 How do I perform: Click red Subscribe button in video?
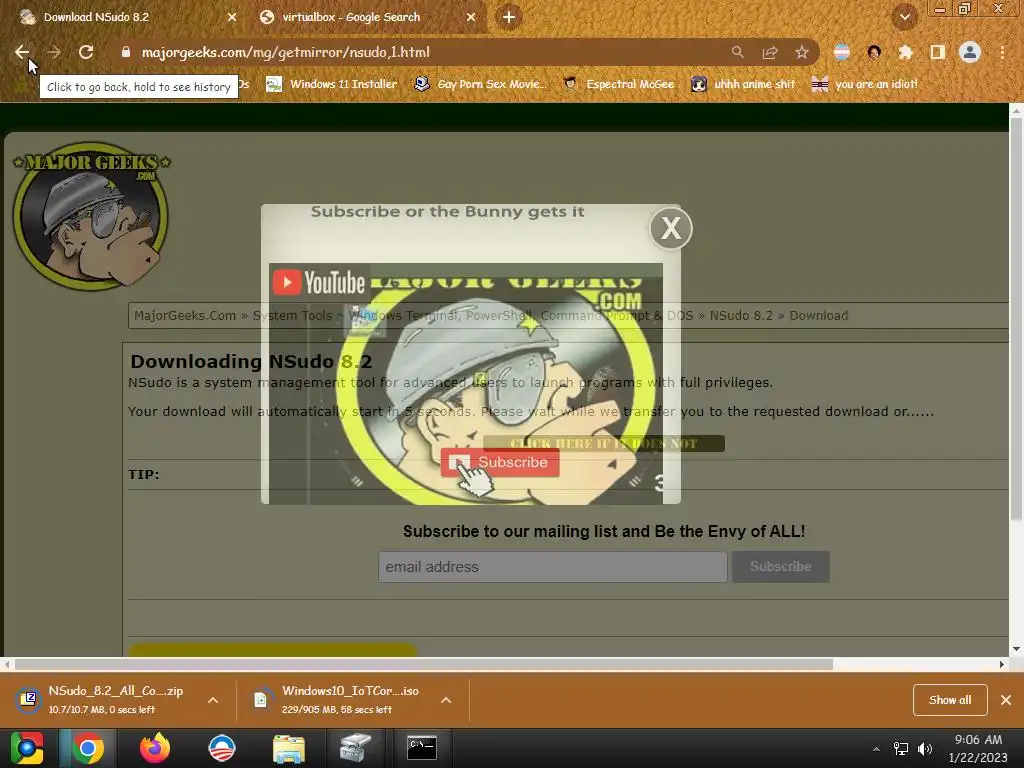click(x=500, y=462)
